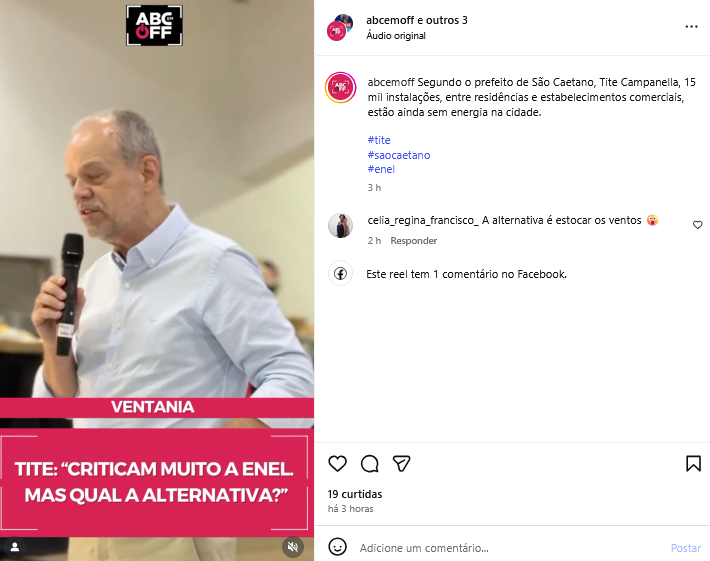Image resolution: width=710 pixels, height=561 pixels.
Task: Open more options three-dot menu
Action: 691,27
